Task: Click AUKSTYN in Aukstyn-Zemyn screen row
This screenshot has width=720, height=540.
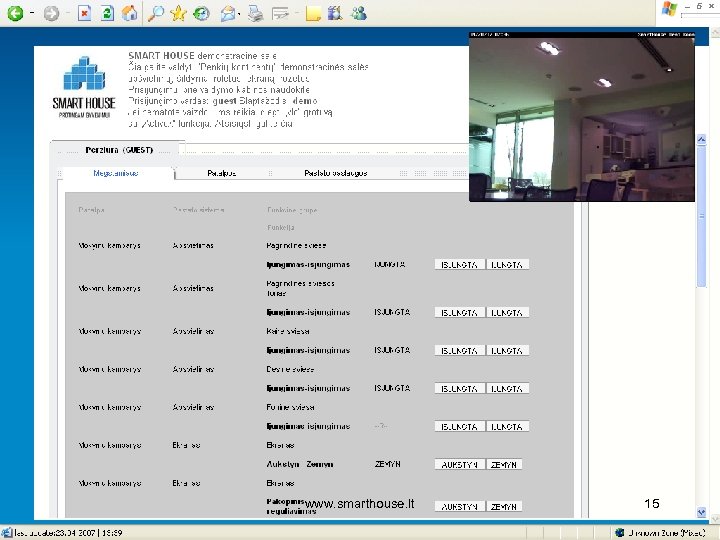Action: coord(459,465)
